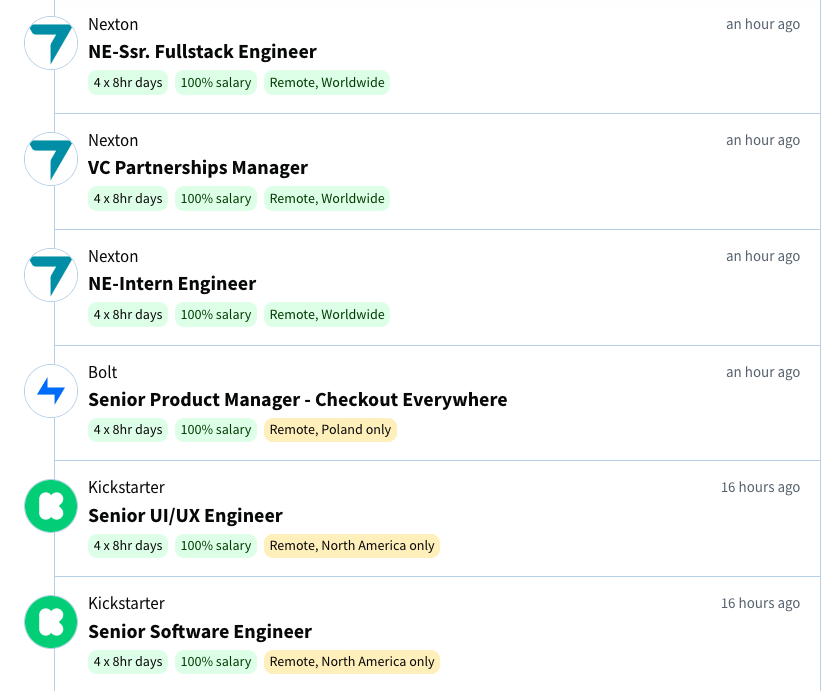
Task: Click Remote, North America only under Senior UI/UX
Action: click(352, 546)
